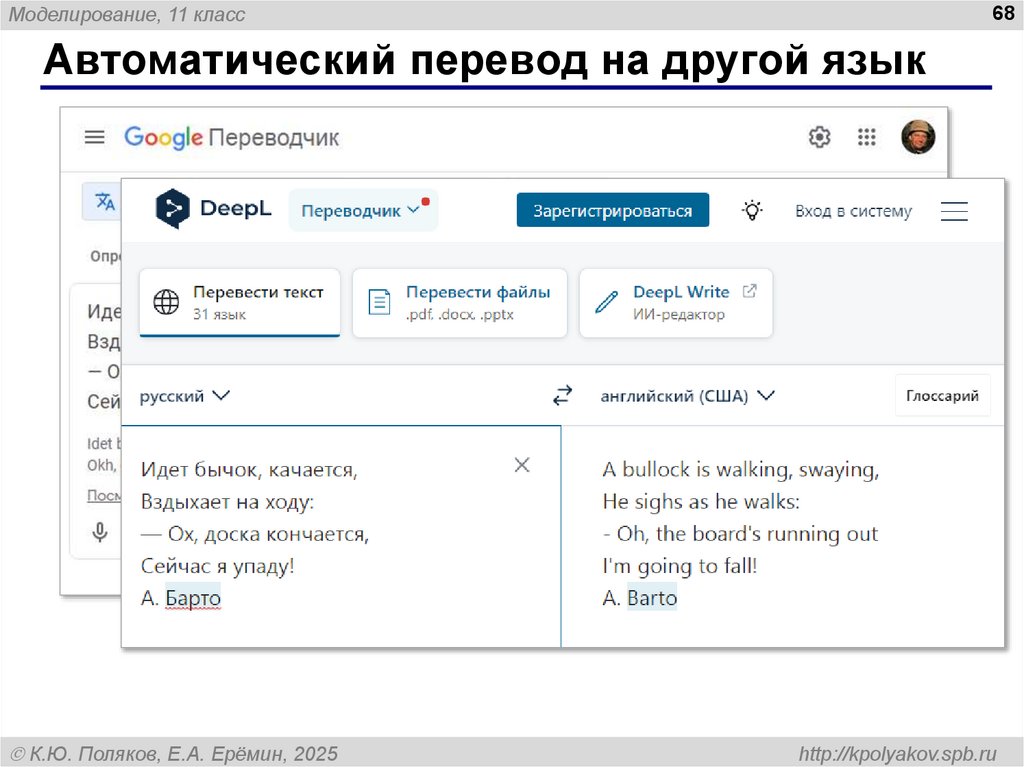Open the Глоссарий button
1024x767 pixels.
click(942, 396)
